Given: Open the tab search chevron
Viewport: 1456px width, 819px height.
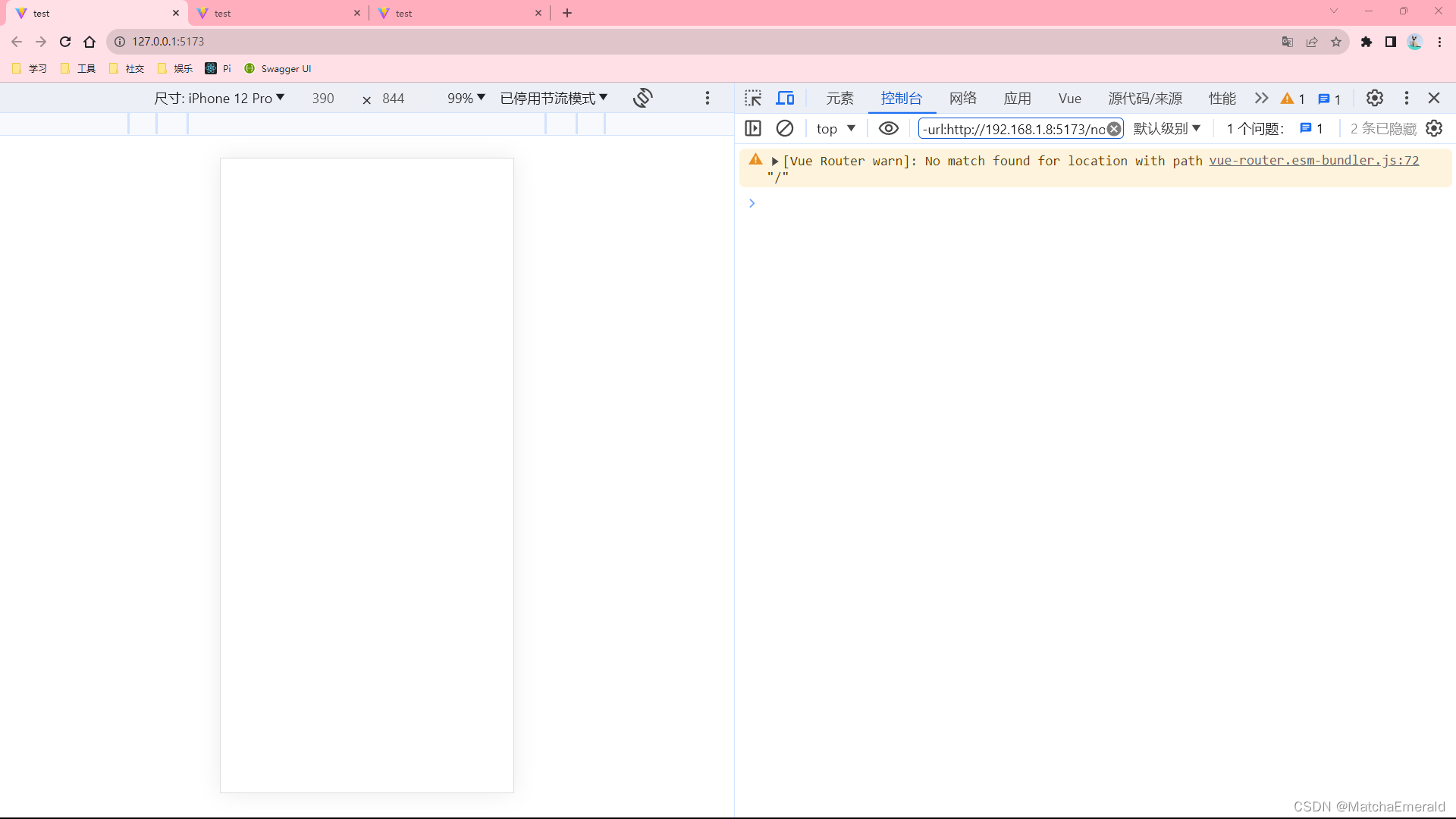Looking at the screenshot, I should [1334, 11].
